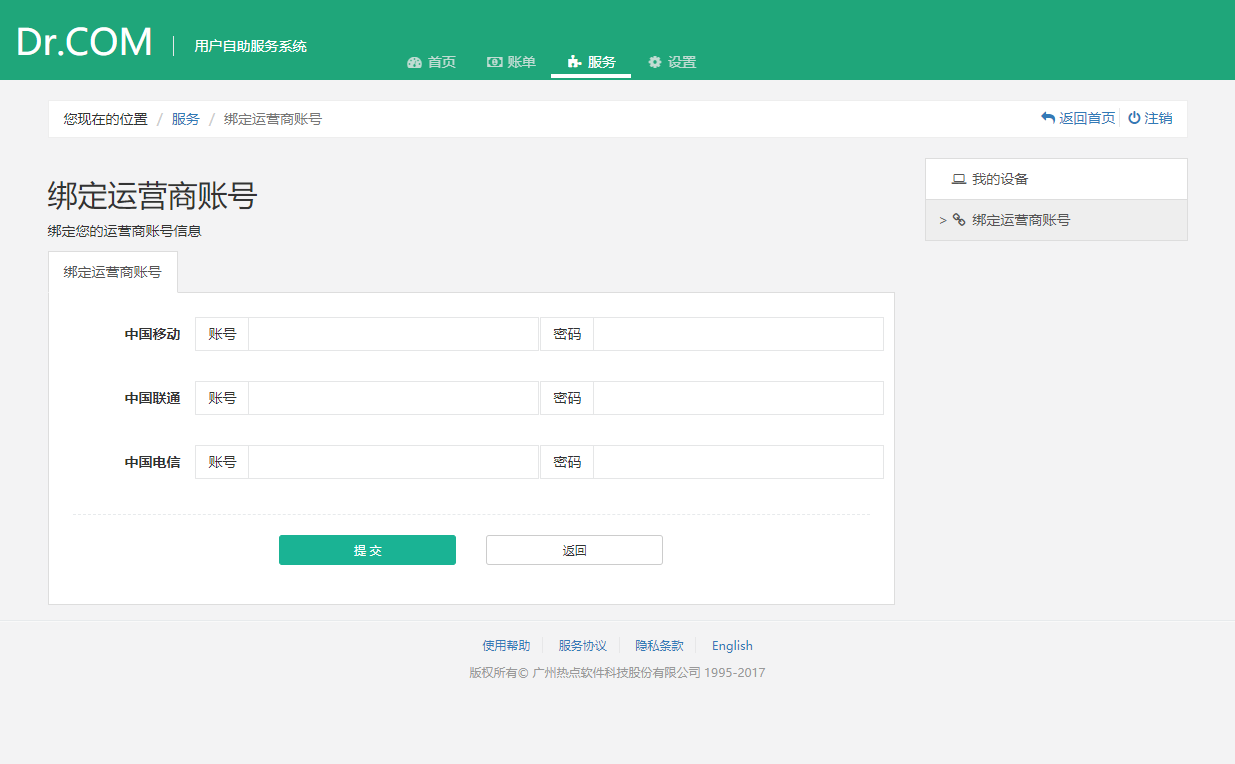The height and width of the screenshot is (764, 1235).
Task: Click the 中国移动 密码 input field
Action: pos(738,334)
